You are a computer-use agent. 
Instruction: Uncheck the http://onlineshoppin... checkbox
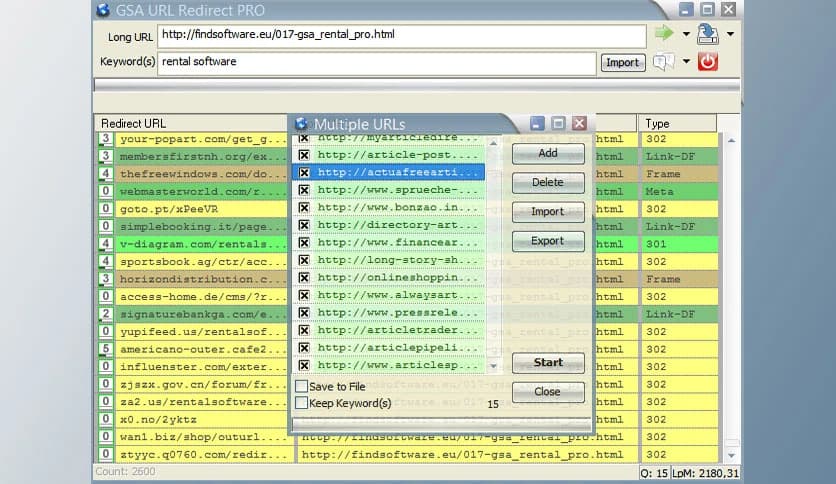(304, 278)
